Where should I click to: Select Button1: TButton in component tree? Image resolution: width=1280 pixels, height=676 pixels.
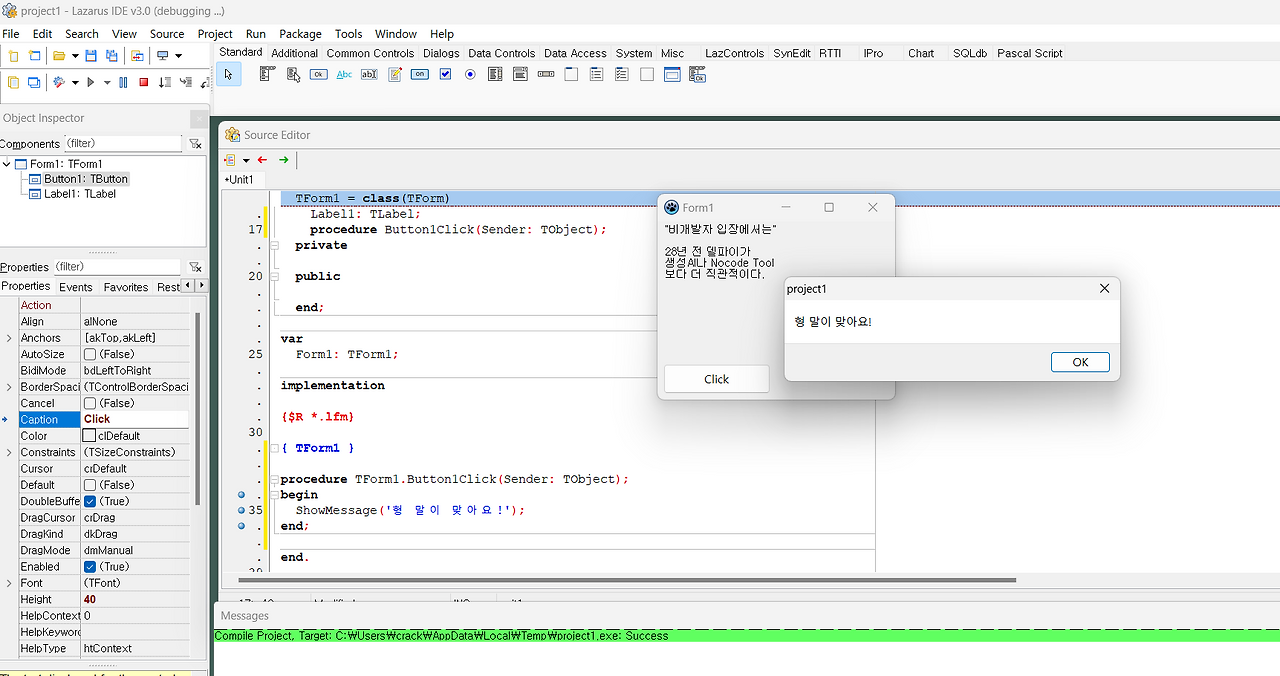pos(85,179)
